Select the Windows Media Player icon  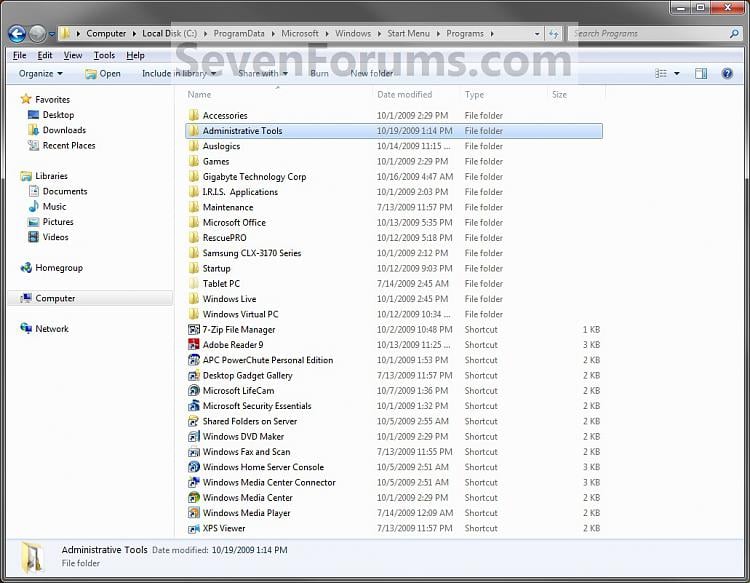(194, 513)
